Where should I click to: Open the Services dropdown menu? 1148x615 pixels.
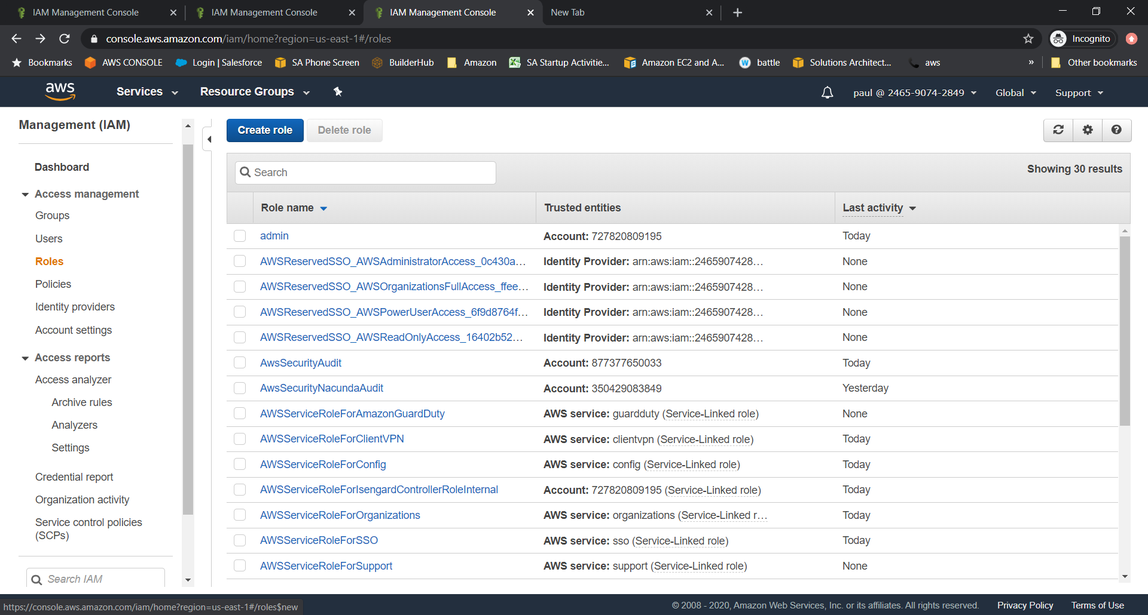click(x=147, y=92)
